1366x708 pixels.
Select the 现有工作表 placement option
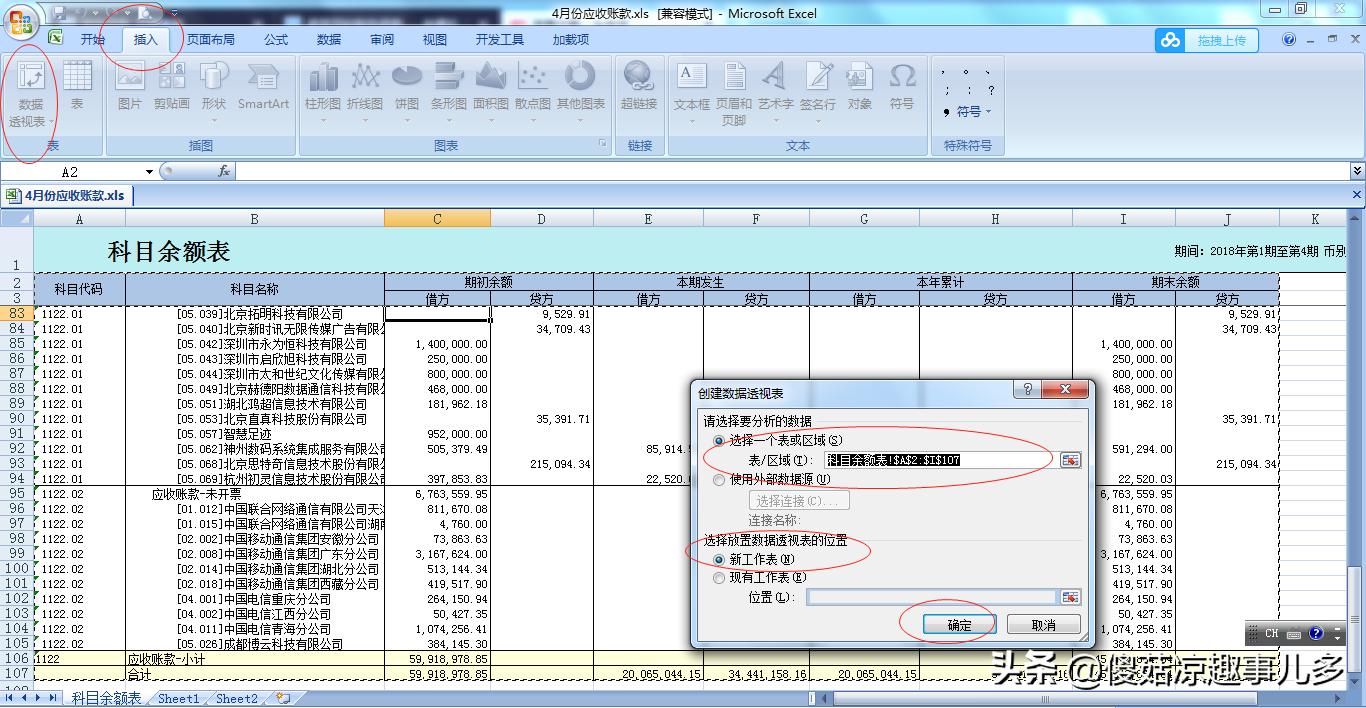point(719,578)
